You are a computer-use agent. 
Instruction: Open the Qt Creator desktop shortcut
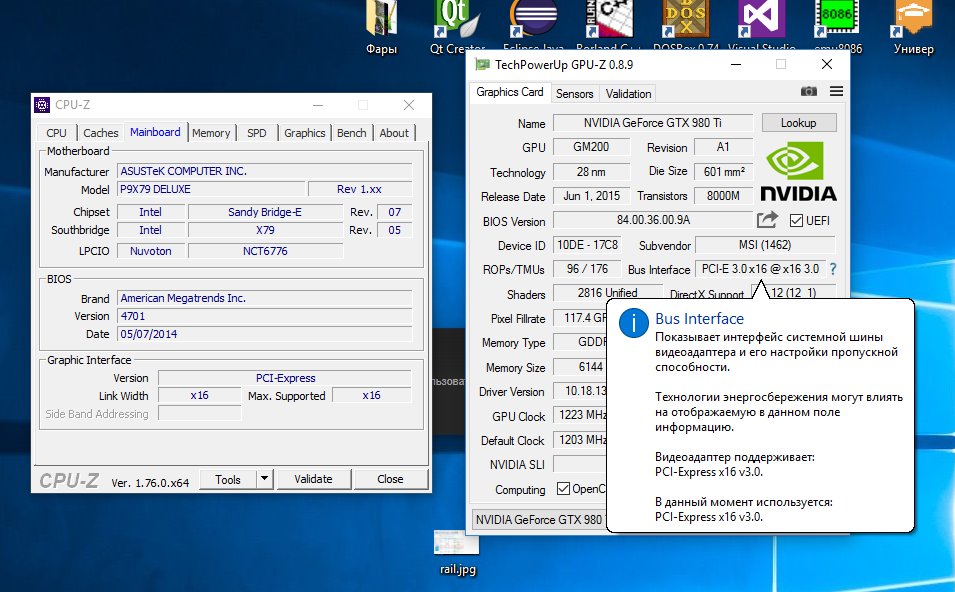(x=457, y=28)
